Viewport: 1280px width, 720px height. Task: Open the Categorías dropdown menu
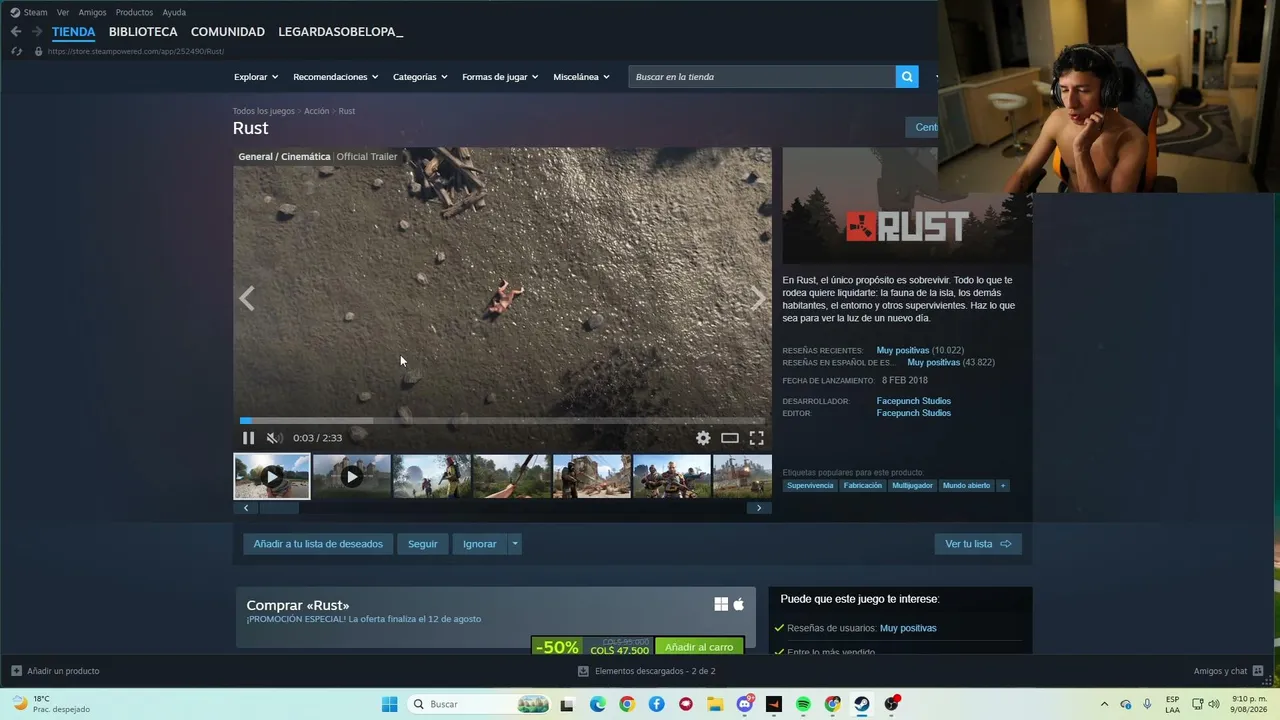(x=420, y=77)
